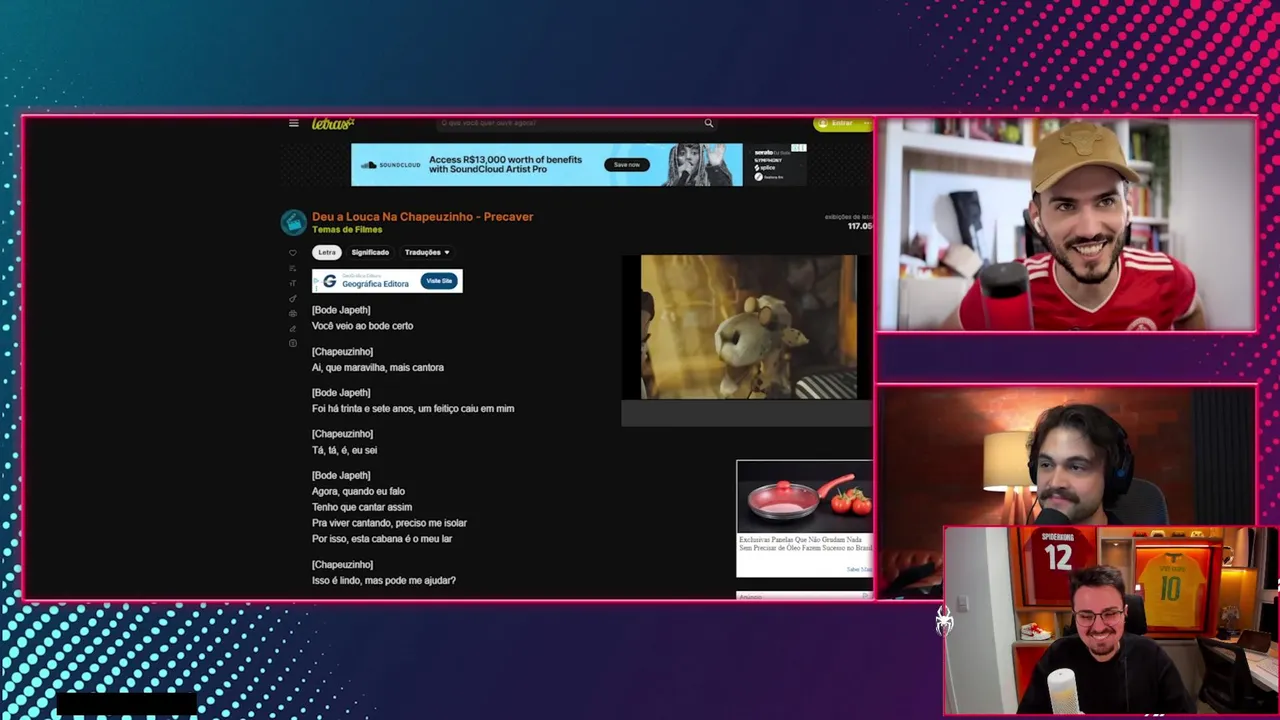Click the Geográfica Editora ad logo

329,281
